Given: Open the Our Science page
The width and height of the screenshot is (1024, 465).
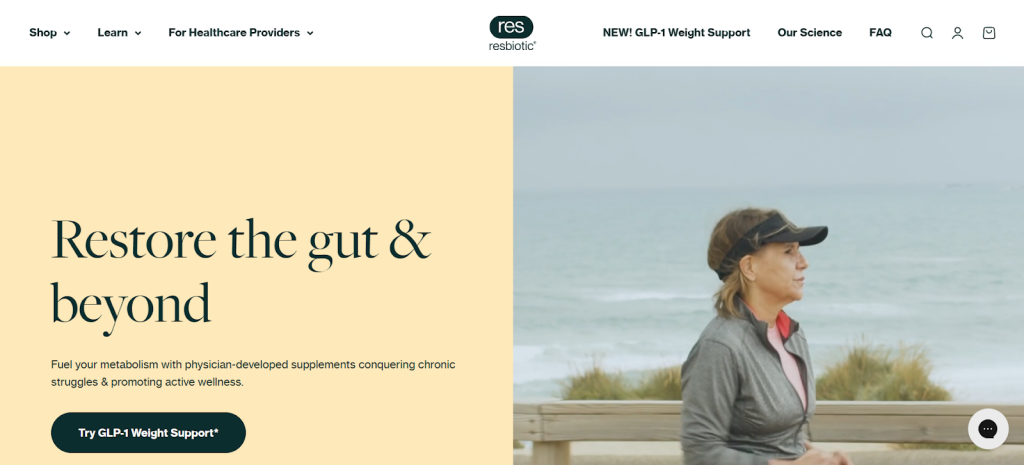Looking at the screenshot, I should (810, 33).
